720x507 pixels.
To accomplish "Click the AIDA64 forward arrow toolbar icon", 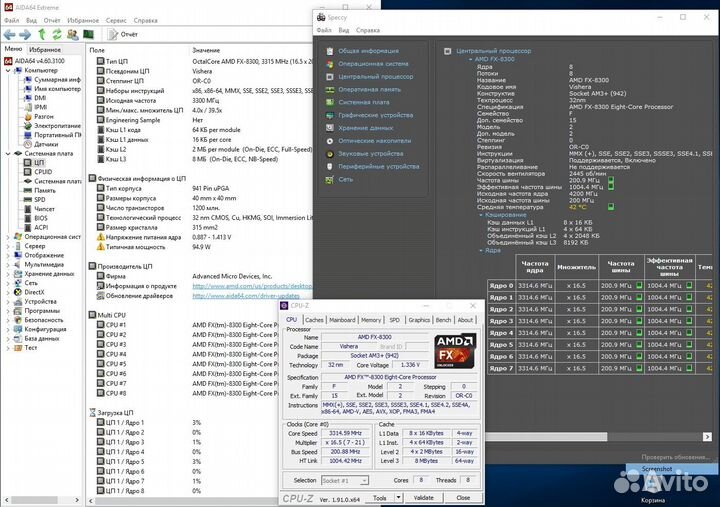I will tap(25, 34).
